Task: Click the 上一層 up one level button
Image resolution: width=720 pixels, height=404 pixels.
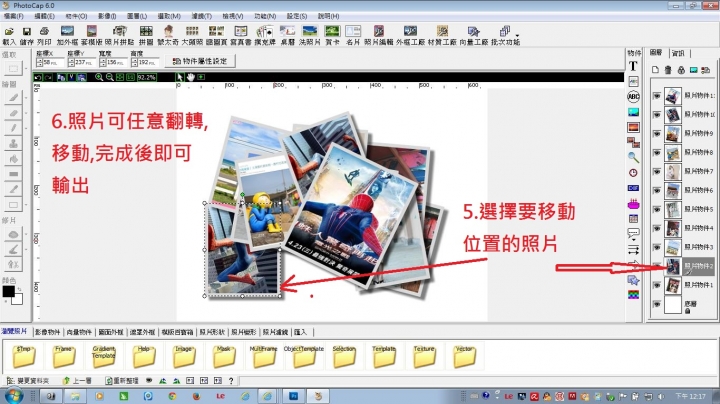Action: click(x=77, y=381)
